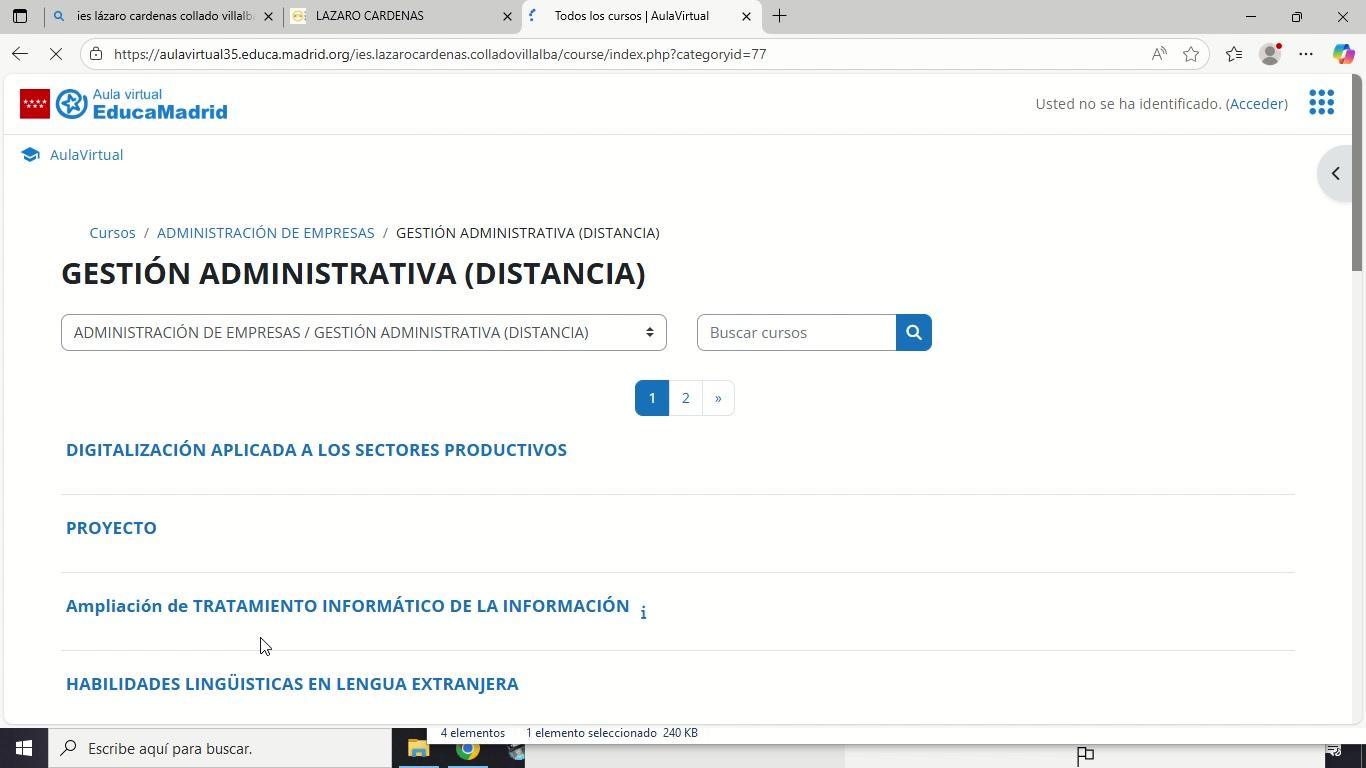Open the Windows Start menu

(24, 748)
